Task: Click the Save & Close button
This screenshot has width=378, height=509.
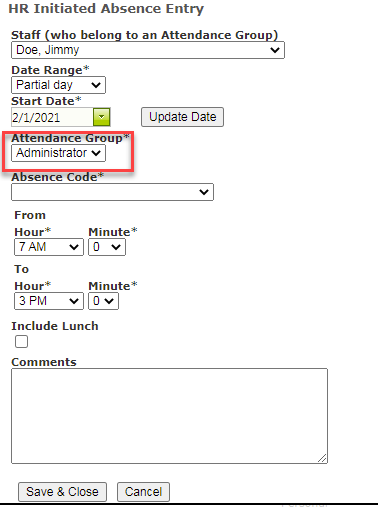Action: pyautogui.click(x=62, y=492)
